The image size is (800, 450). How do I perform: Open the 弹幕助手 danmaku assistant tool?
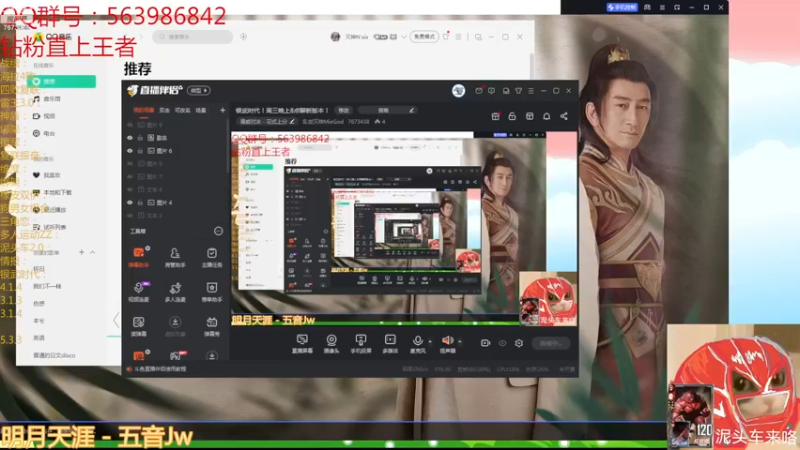coord(139,257)
